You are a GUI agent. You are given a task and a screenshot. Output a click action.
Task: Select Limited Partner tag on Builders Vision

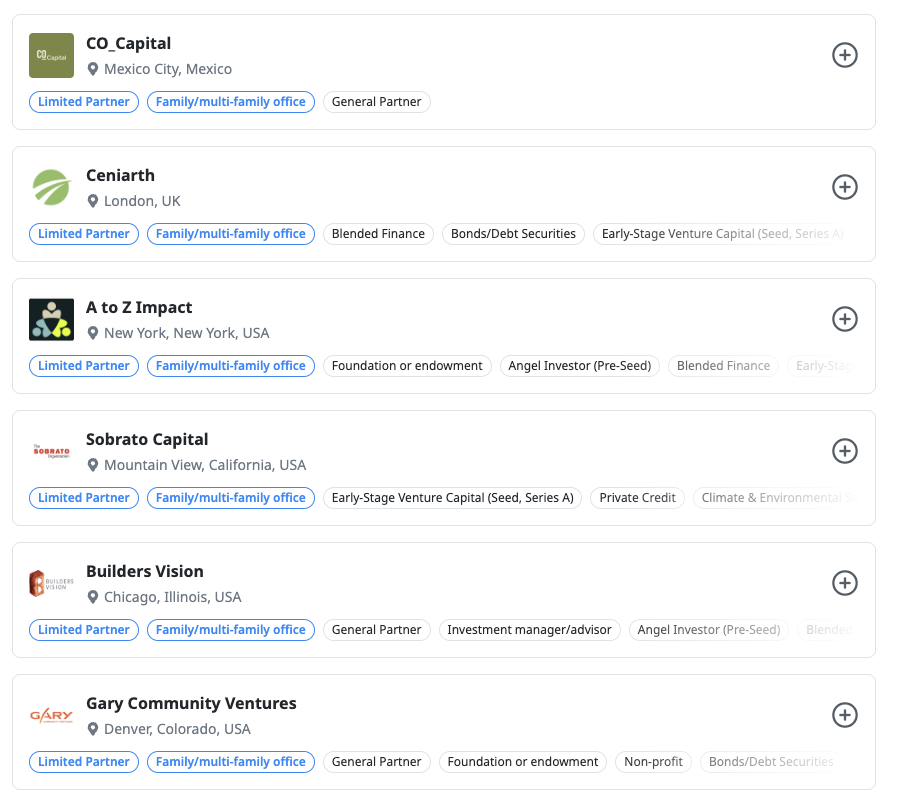click(x=84, y=630)
